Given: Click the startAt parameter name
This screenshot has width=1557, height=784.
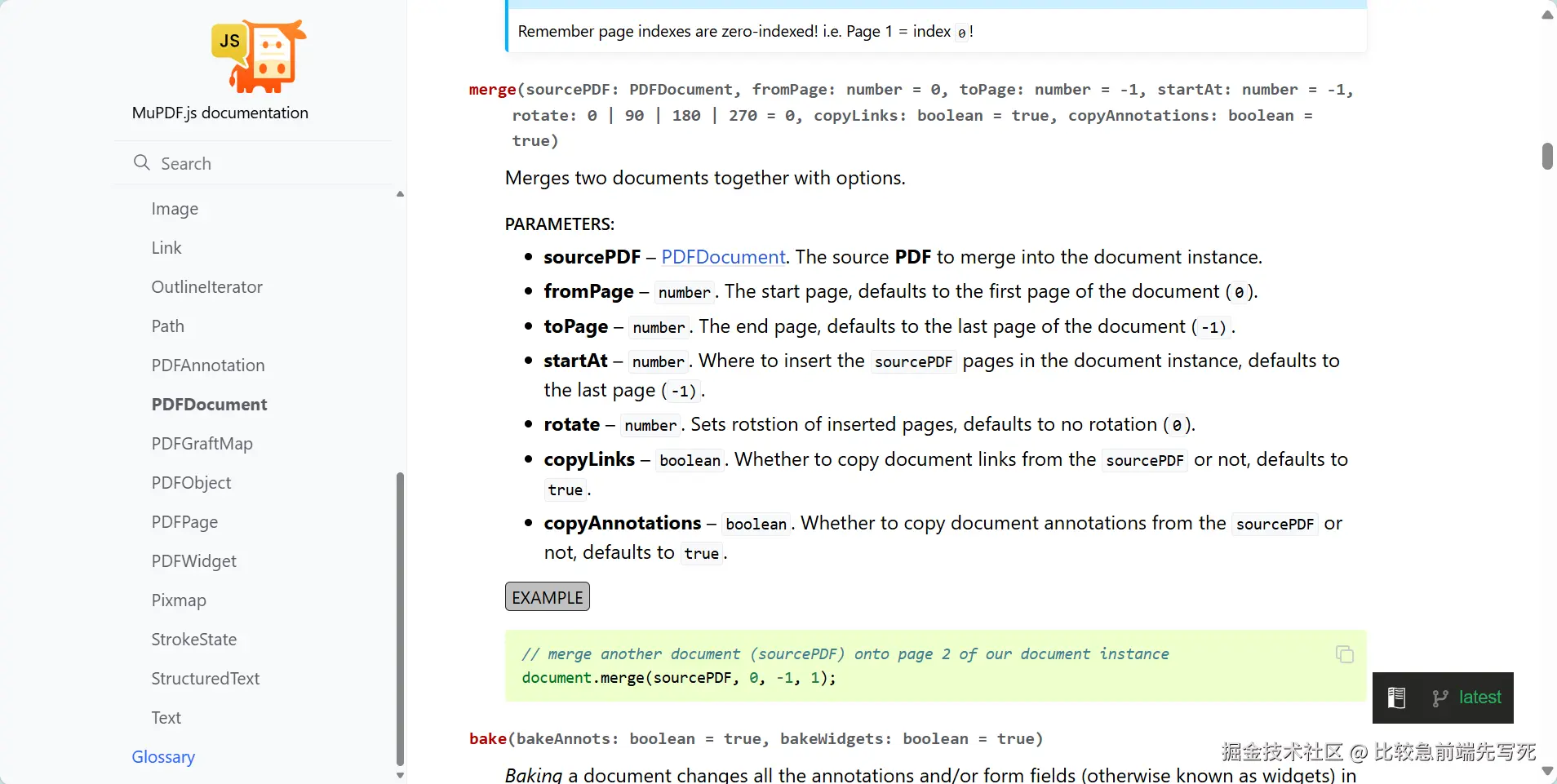Looking at the screenshot, I should point(576,361).
